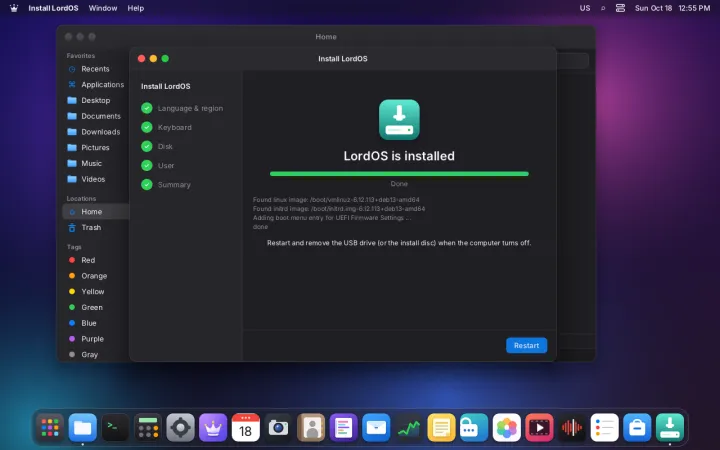720x450 pixels.
Task: Open the Window menu
Action: 103,8
